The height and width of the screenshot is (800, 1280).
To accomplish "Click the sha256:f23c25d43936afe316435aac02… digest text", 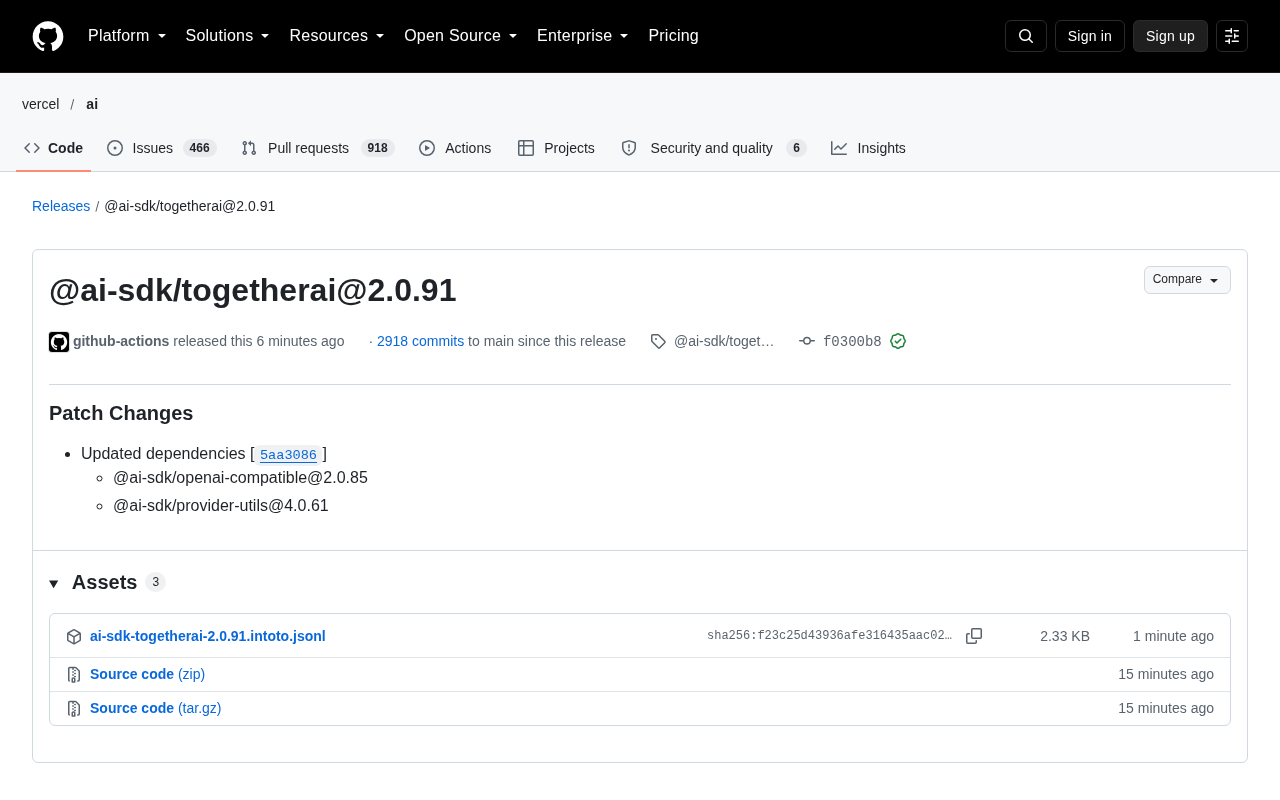I will pos(829,636).
